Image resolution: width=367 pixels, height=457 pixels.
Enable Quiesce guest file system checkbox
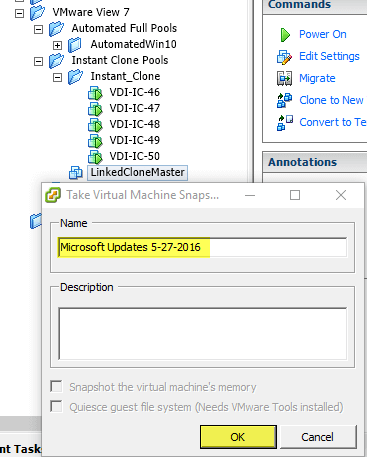point(56,407)
